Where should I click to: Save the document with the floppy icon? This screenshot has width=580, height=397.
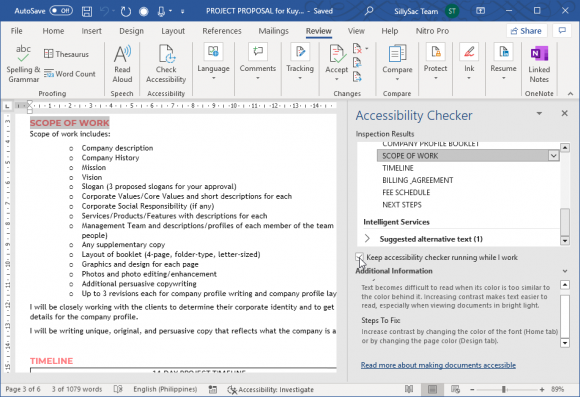[x=87, y=11]
